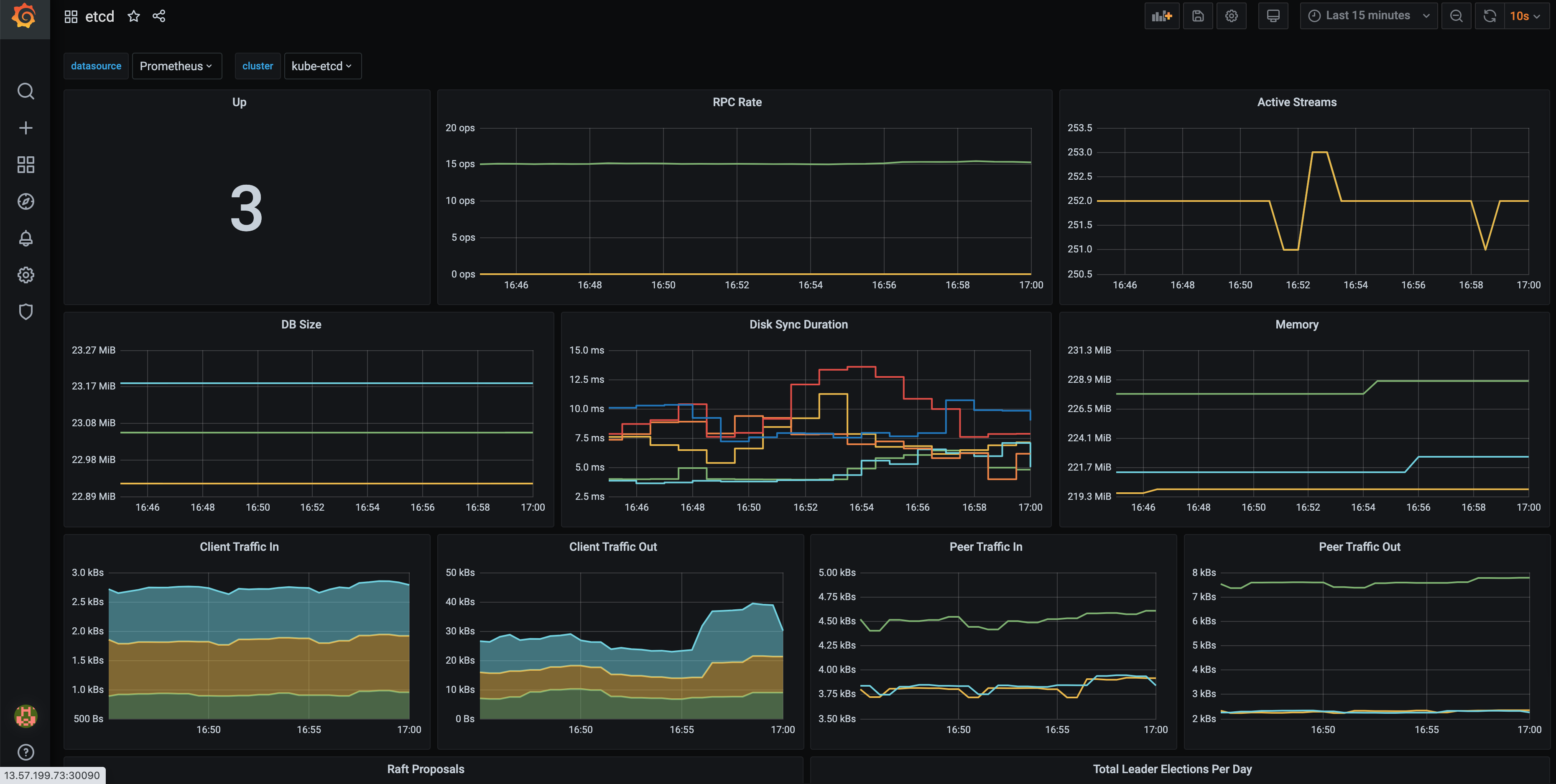Create new content with the plus icon
Viewport: 1556px width, 784px height.
(x=26, y=127)
